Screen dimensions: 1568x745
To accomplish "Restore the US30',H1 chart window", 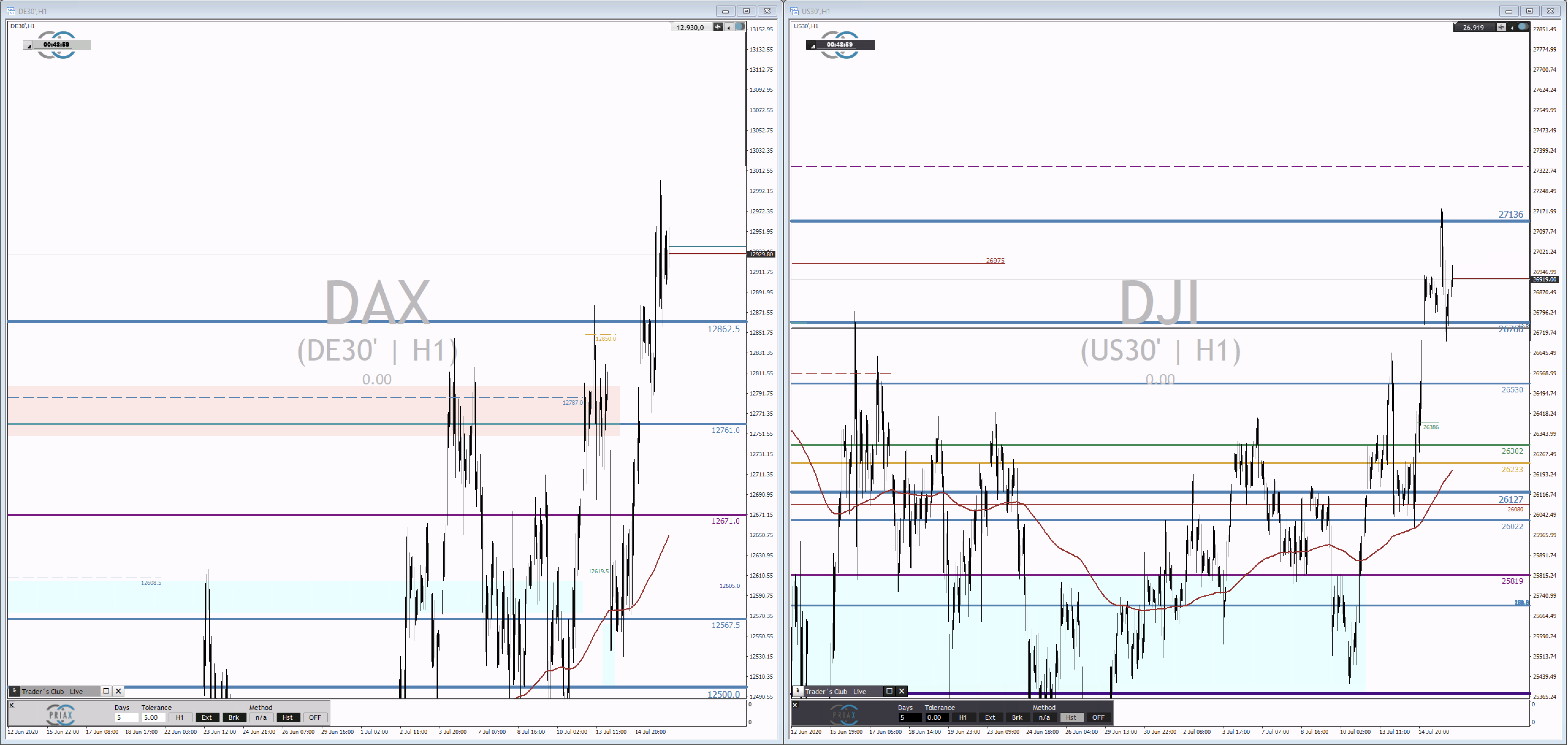I will point(1530,11).
